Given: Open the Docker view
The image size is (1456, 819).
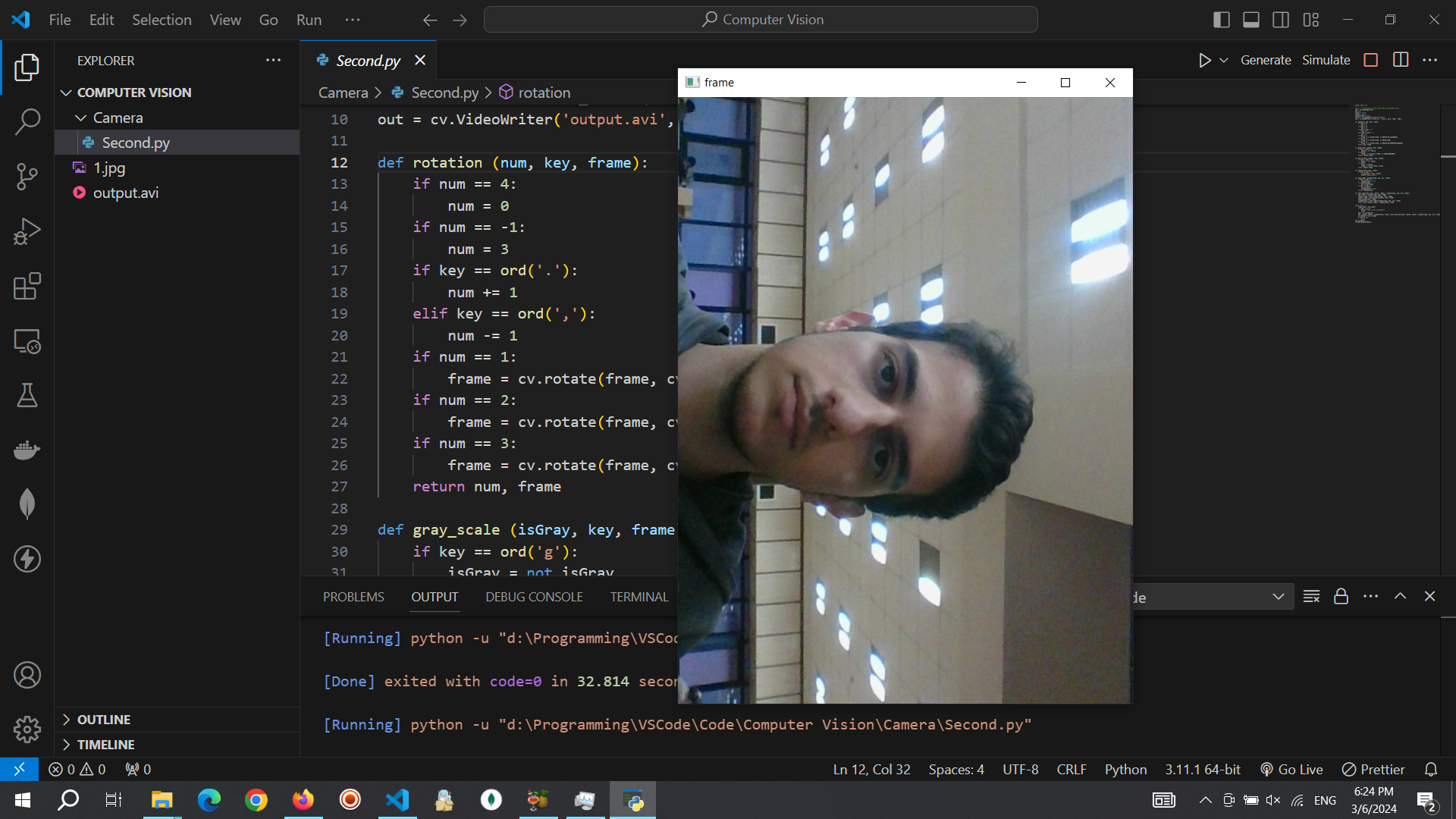Looking at the screenshot, I should pyautogui.click(x=27, y=450).
